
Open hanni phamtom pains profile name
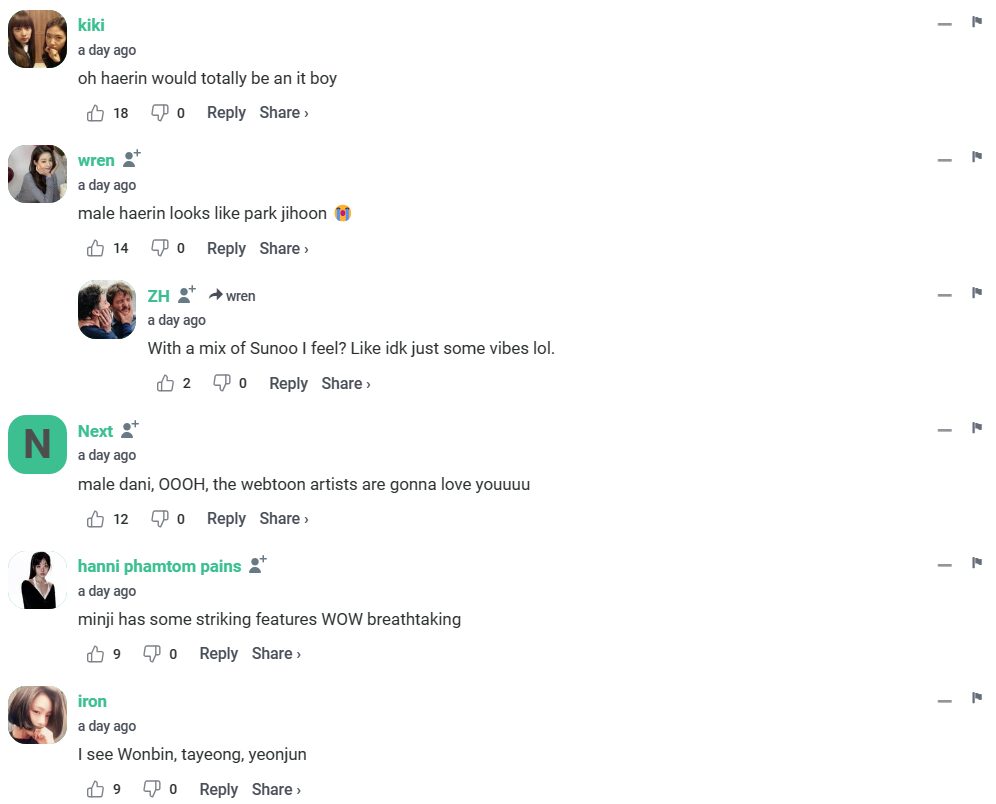pos(159,566)
